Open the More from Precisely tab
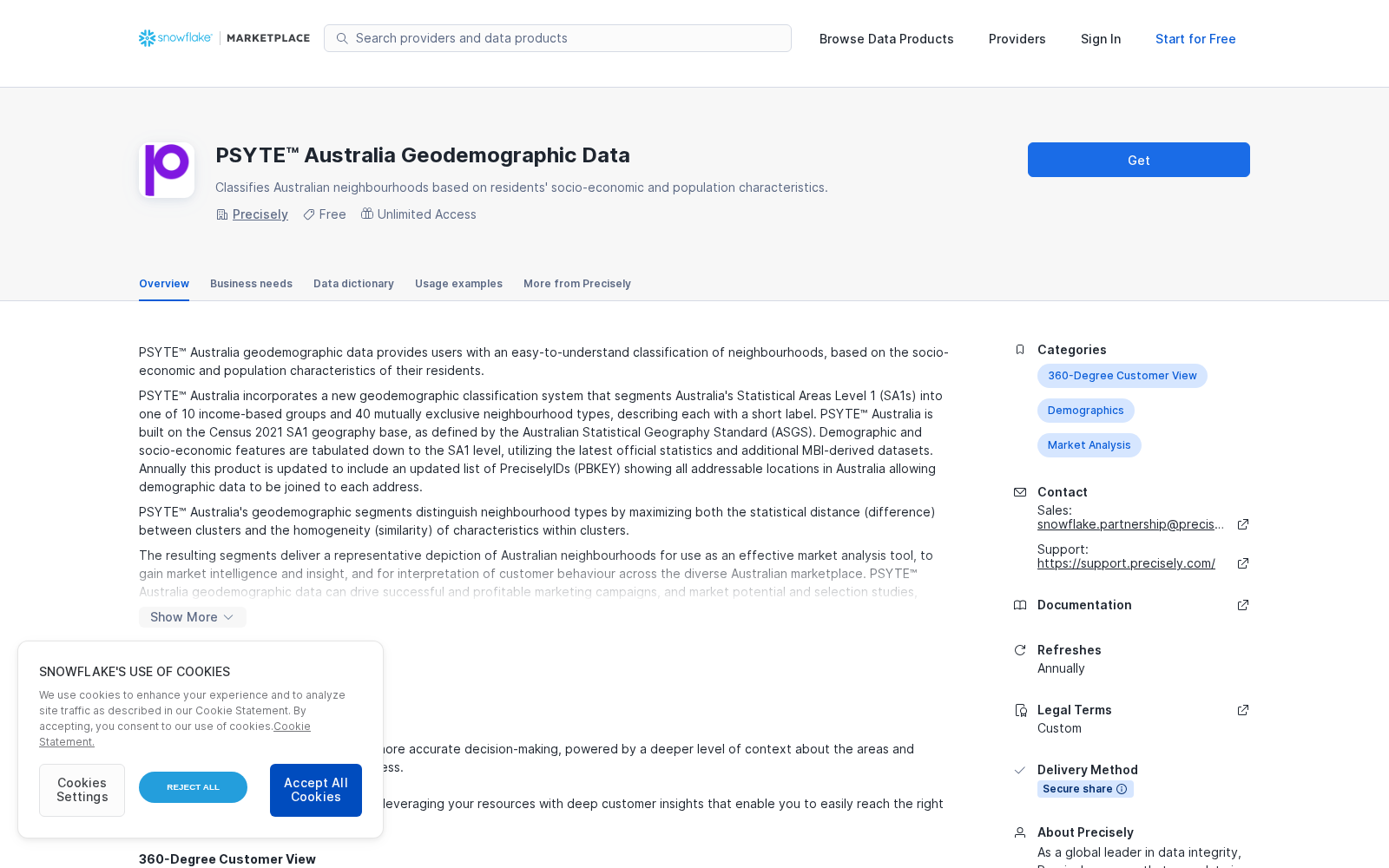Image resolution: width=1389 pixels, height=868 pixels. point(577,284)
